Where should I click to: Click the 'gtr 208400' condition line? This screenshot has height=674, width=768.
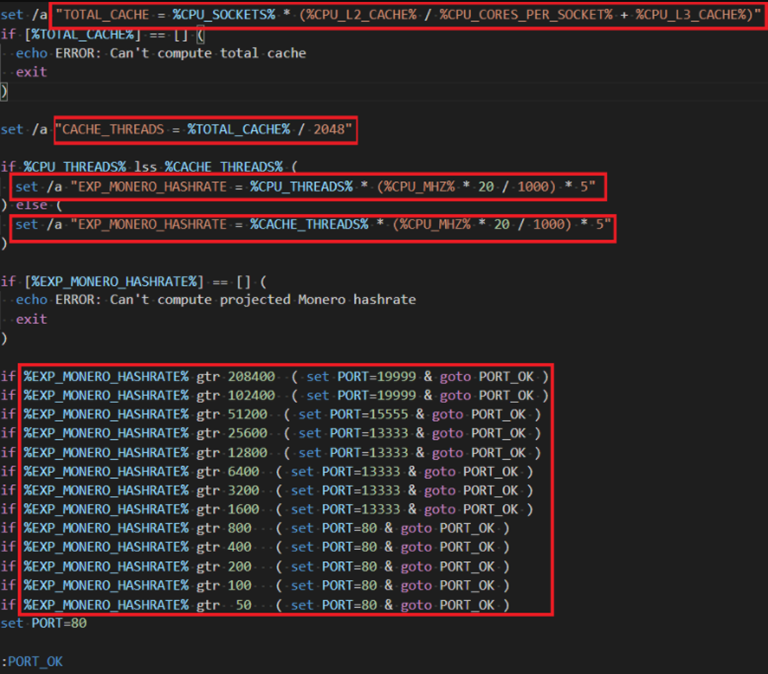[x=274, y=377]
